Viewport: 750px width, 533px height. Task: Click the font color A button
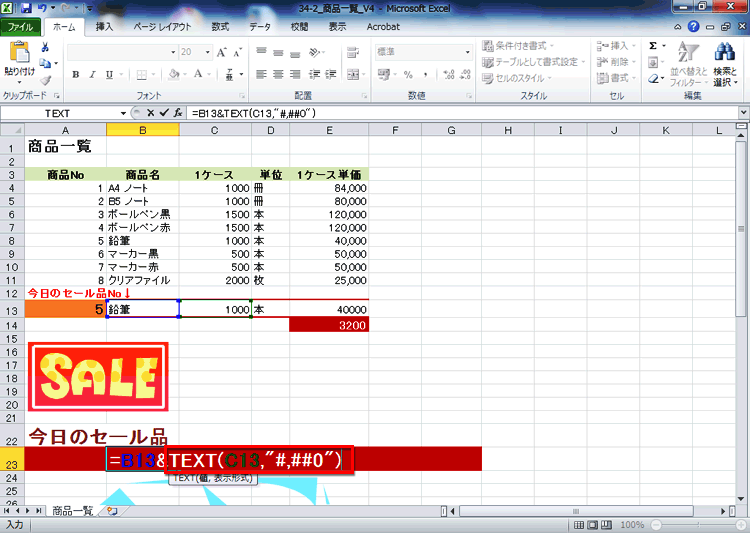click(198, 74)
